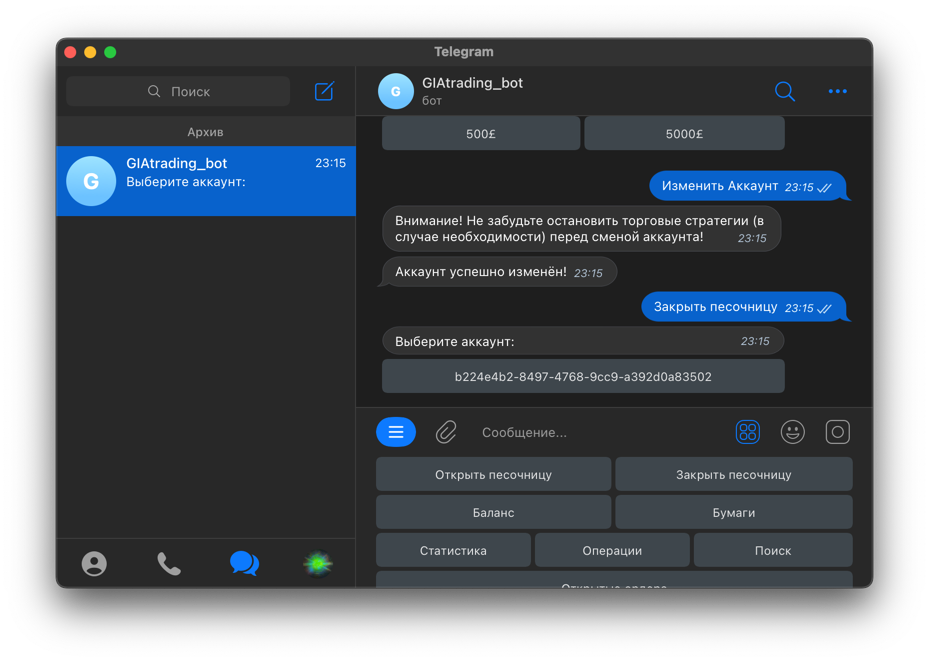929x662 pixels.
Task: Click the Внимание warning message bubble
Action: [x=582, y=229]
